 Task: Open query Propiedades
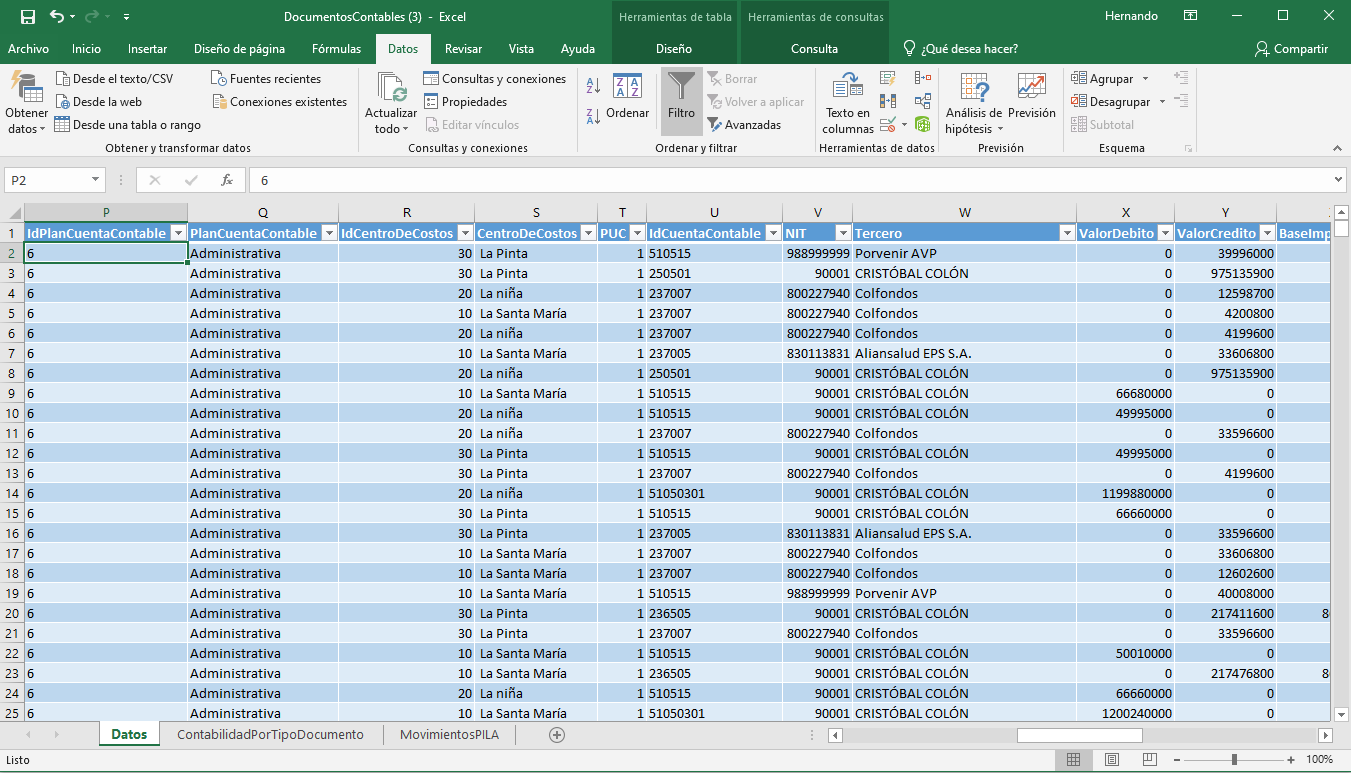(x=465, y=102)
